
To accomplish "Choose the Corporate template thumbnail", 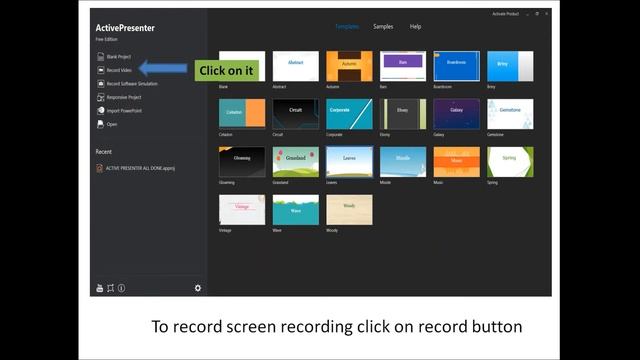I will pyautogui.click(x=349, y=114).
